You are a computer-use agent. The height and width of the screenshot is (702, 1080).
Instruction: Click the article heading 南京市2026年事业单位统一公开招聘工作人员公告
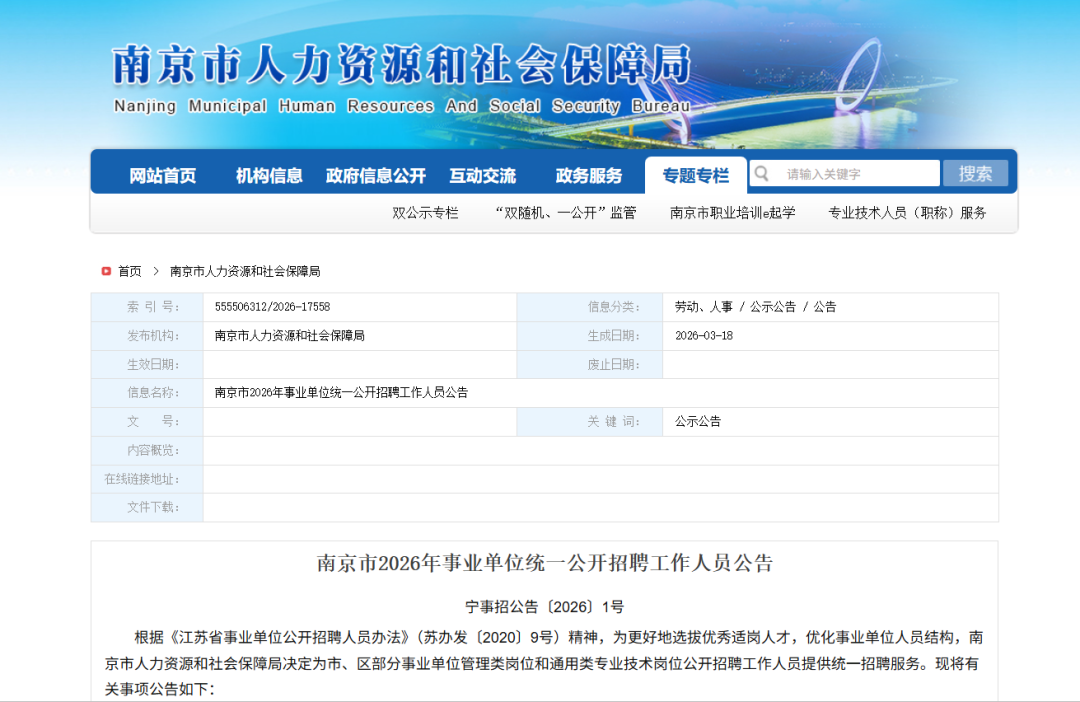545,563
